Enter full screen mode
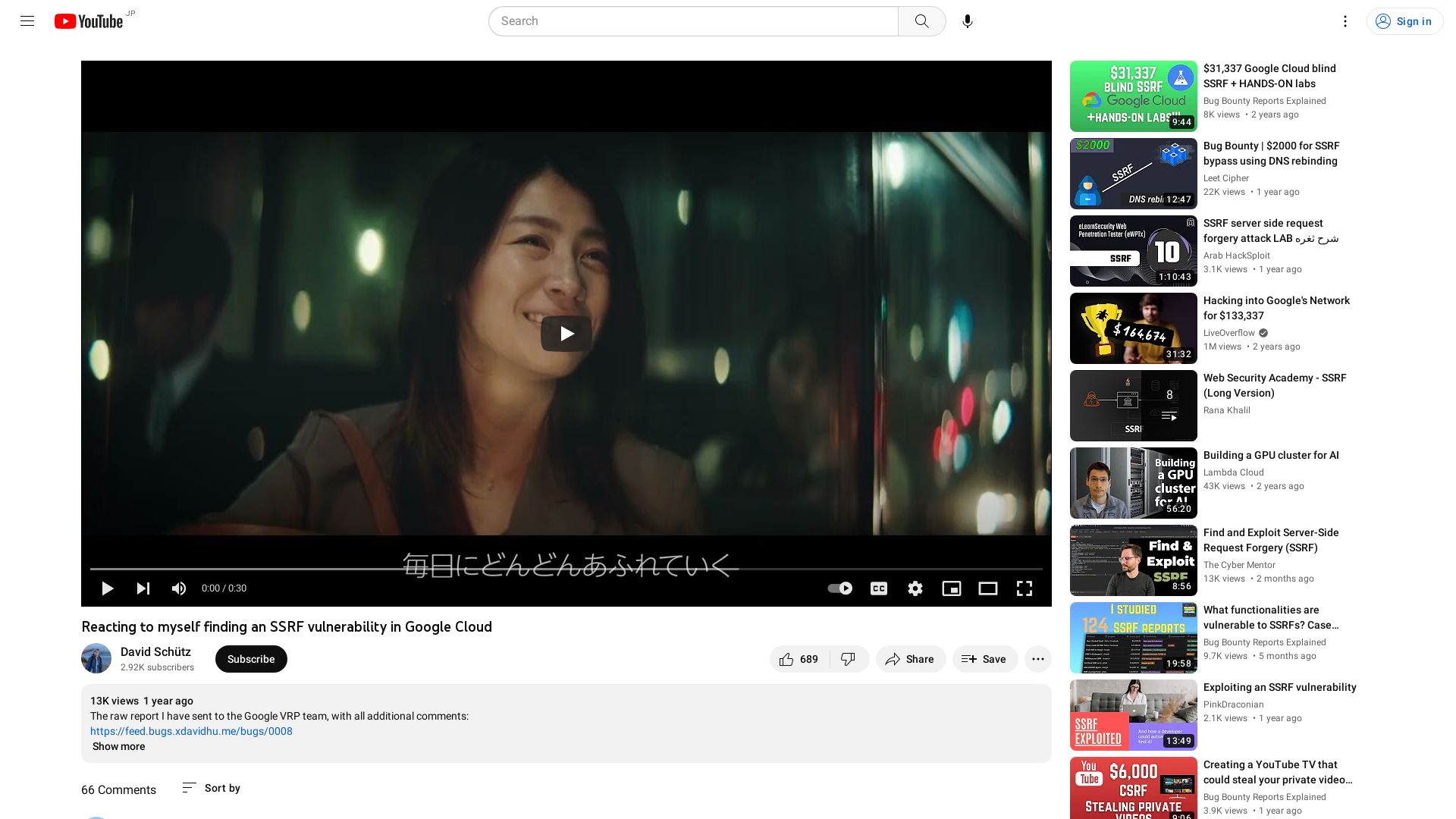1456x819 pixels. tap(1025, 588)
